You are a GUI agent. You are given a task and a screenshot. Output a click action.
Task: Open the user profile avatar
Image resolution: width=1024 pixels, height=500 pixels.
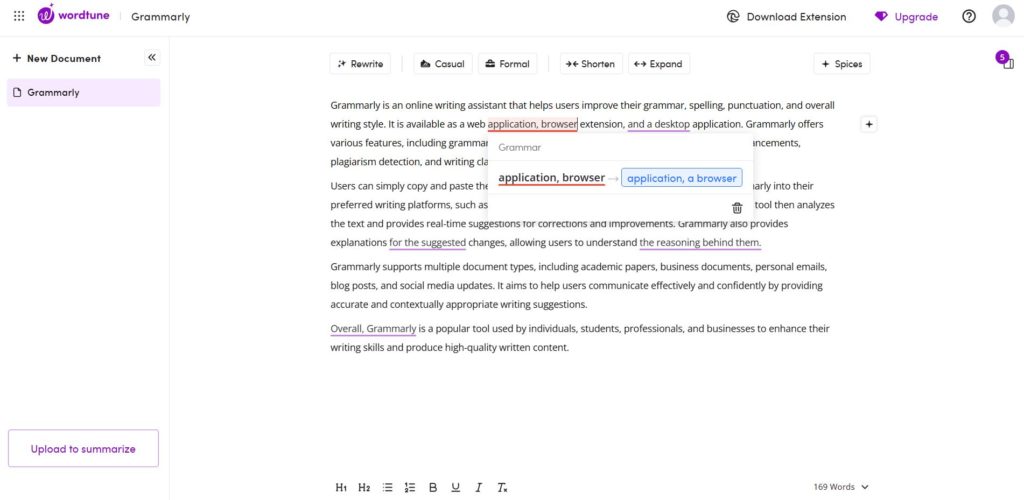[x=1003, y=16]
